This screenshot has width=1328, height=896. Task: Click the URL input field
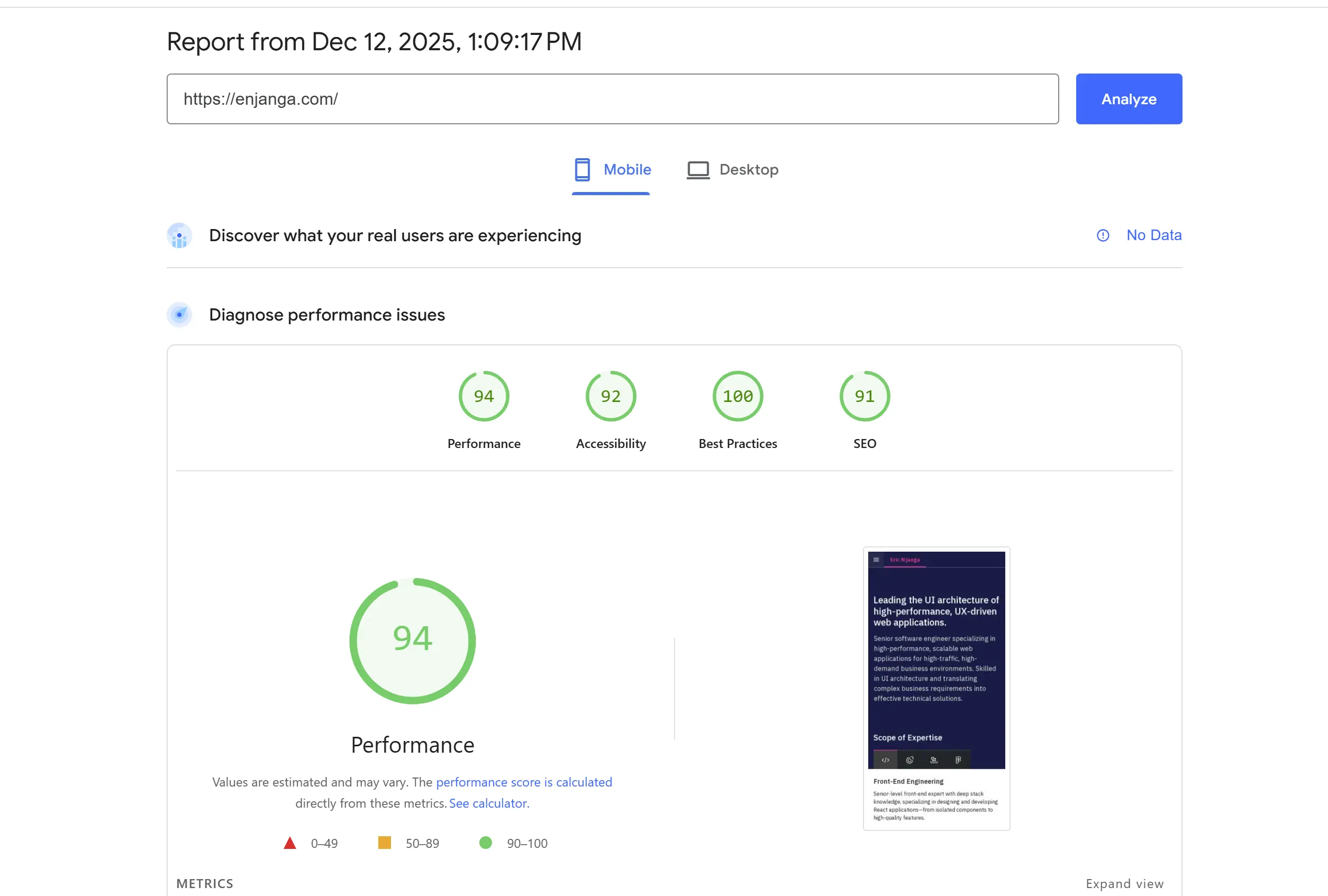coord(613,99)
